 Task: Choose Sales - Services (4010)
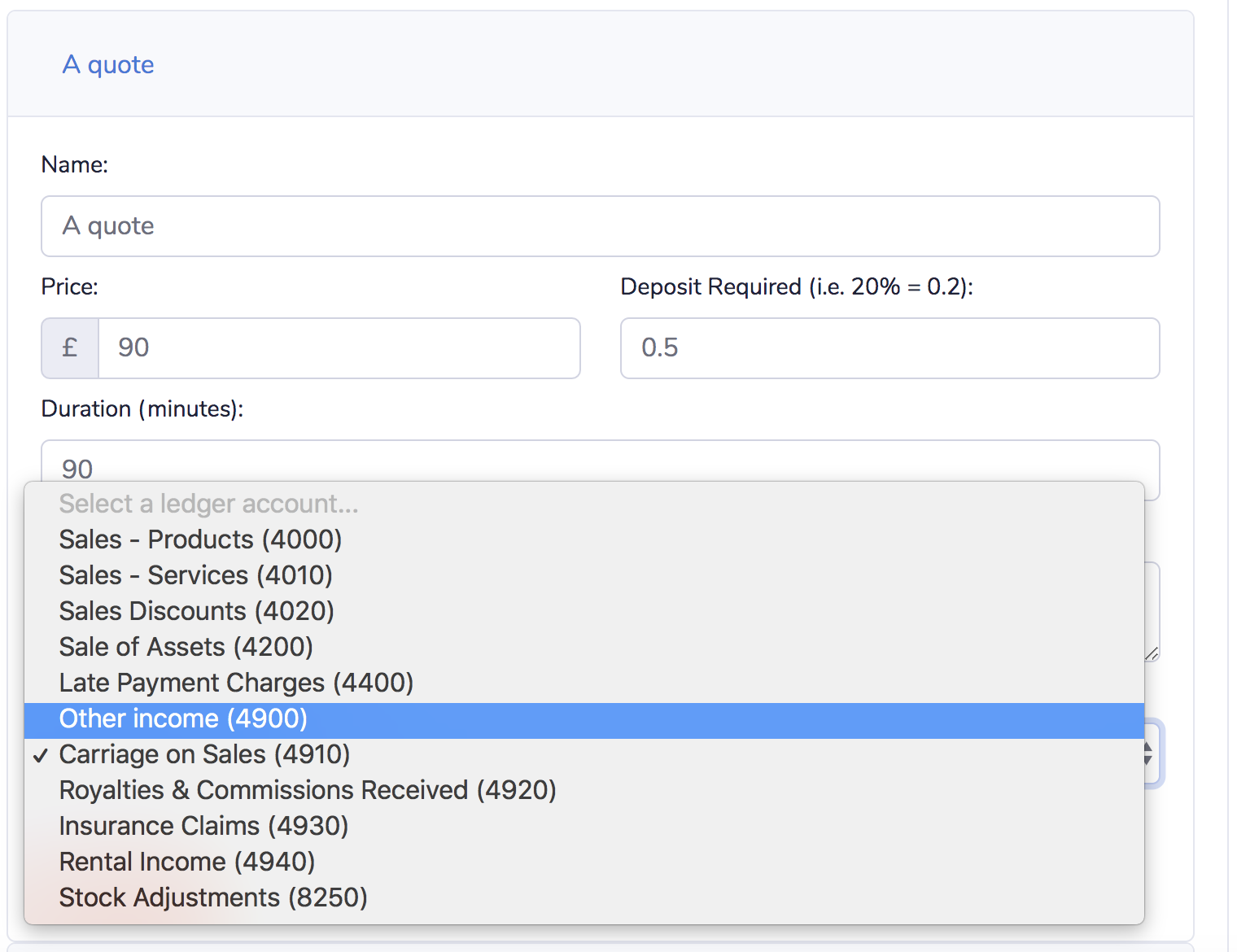click(584, 575)
